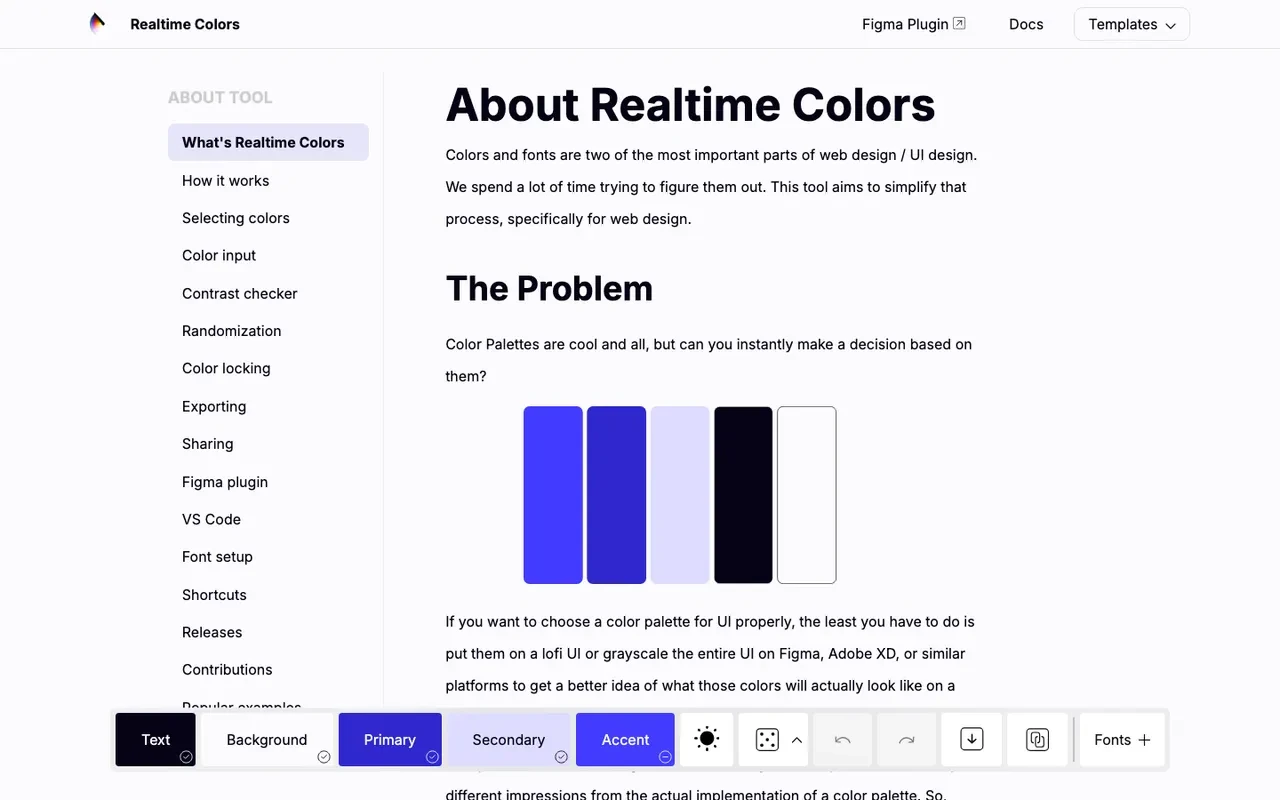Image resolution: width=1280 pixels, height=800 pixels.
Task: Pick the Accent color swatch
Action: [x=626, y=740]
